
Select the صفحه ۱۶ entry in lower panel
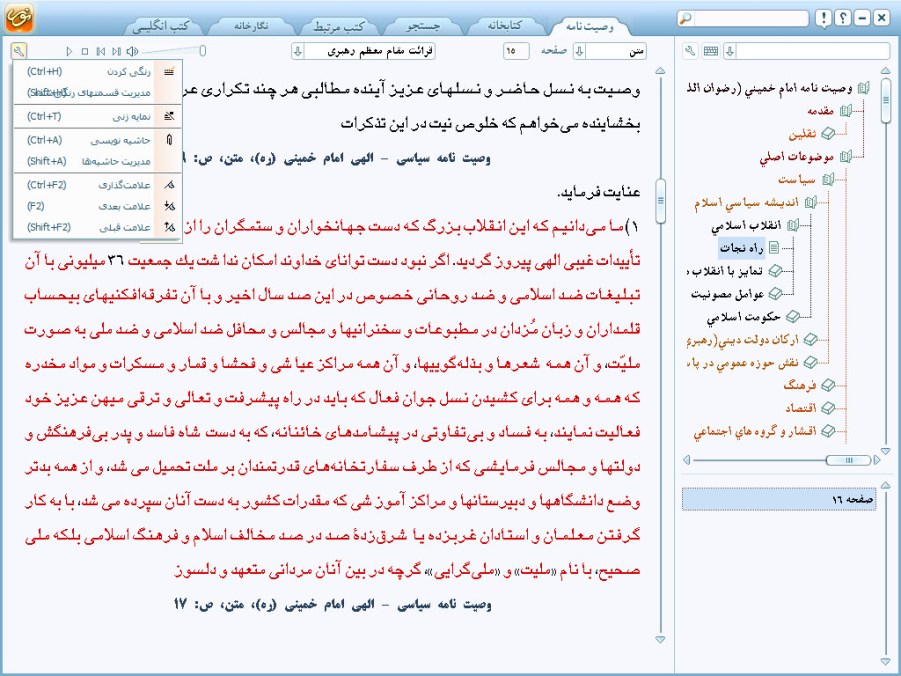(779, 500)
